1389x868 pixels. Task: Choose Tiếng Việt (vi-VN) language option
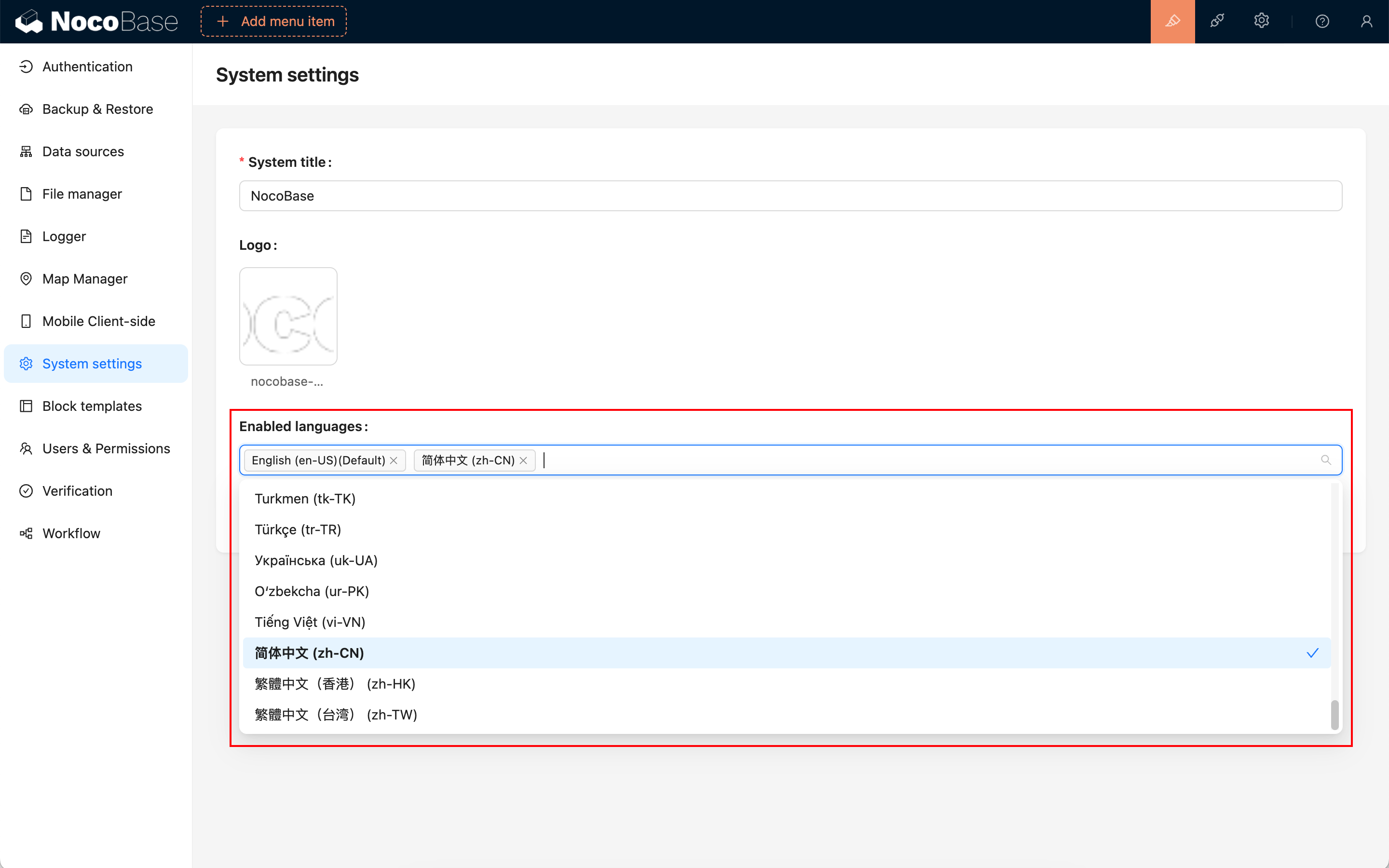(x=310, y=622)
